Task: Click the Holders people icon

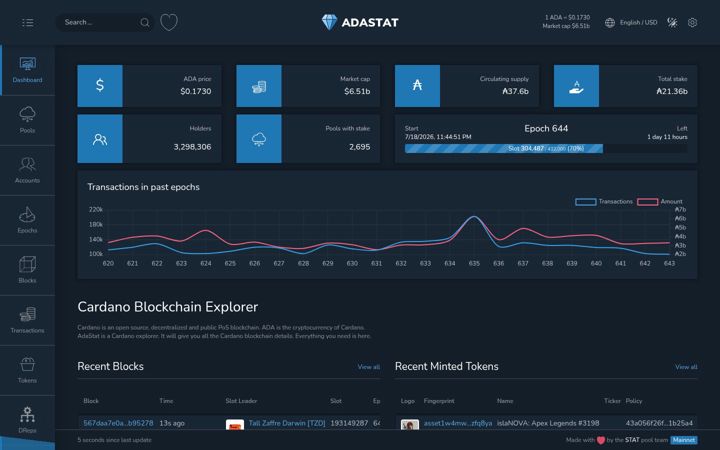Action: click(x=100, y=139)
